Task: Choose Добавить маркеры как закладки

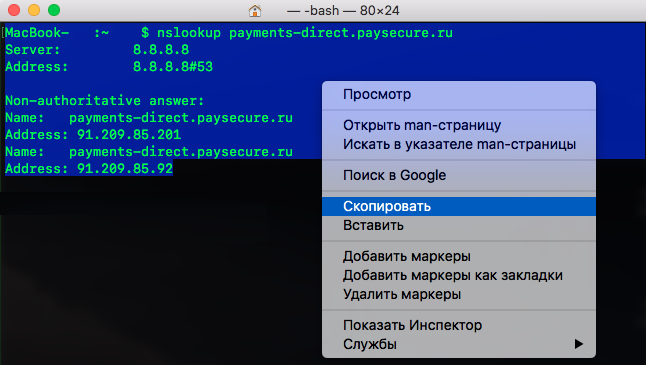Action: click(459, 275)
